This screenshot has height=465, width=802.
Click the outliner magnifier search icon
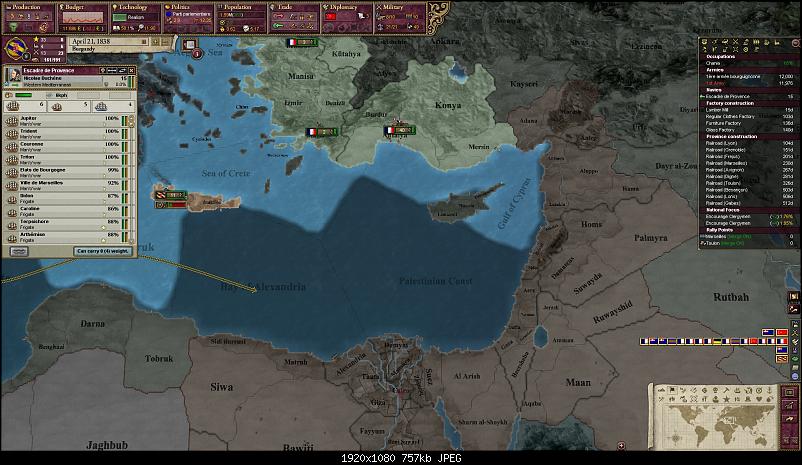(x=794, y=43)
